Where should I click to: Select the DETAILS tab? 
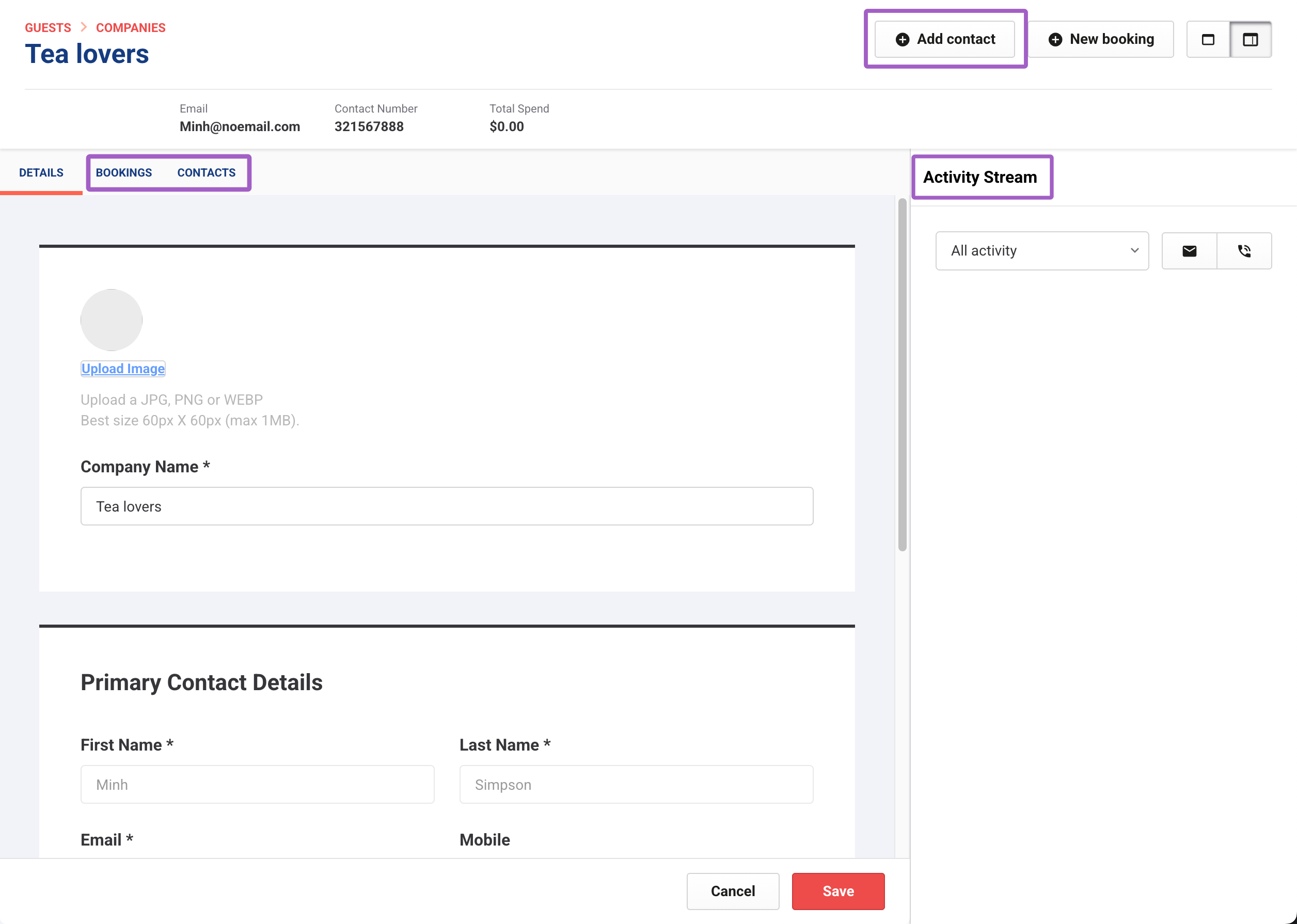[41, 172]
